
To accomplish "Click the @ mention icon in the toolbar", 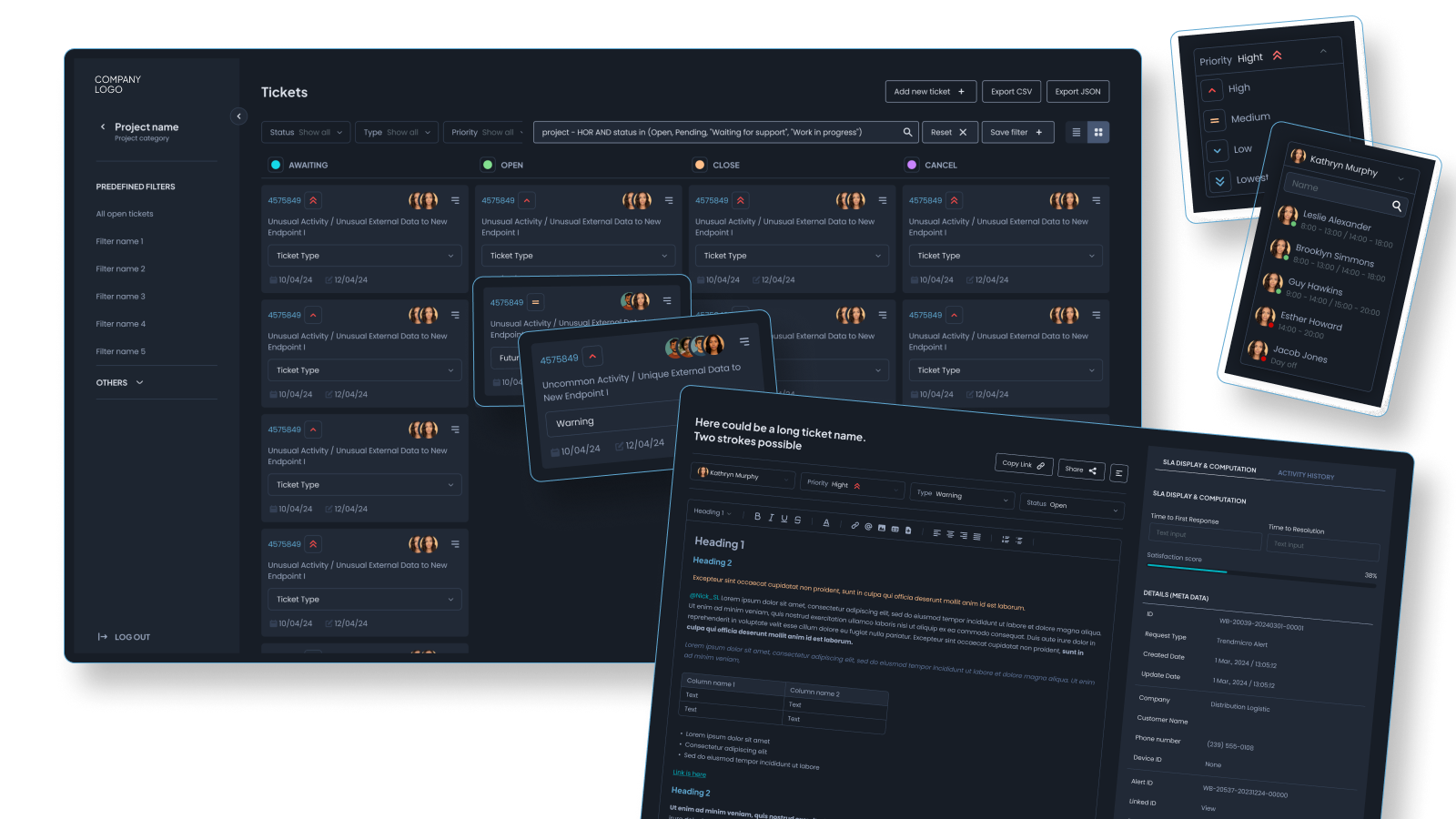I will tap(868, 527).
